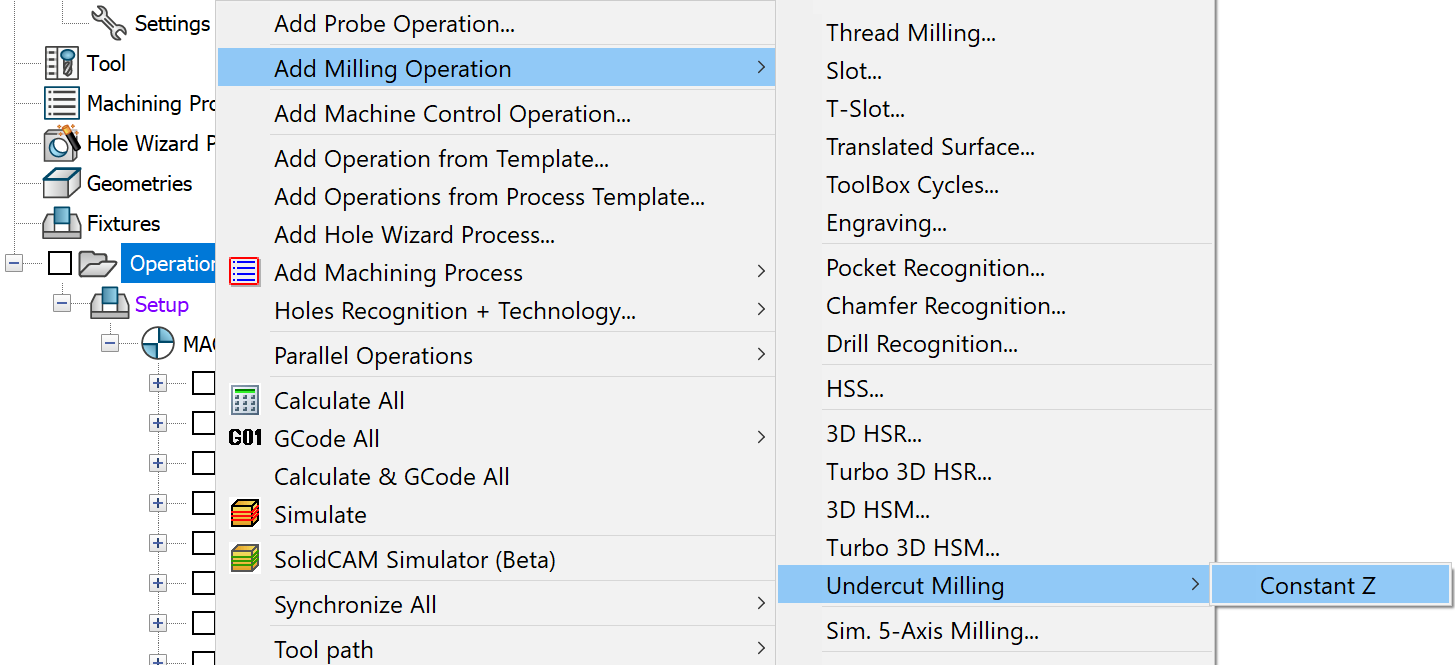Click the Fixtures icon
Viewport: 1455px width, 665px height.
point(62,223)
